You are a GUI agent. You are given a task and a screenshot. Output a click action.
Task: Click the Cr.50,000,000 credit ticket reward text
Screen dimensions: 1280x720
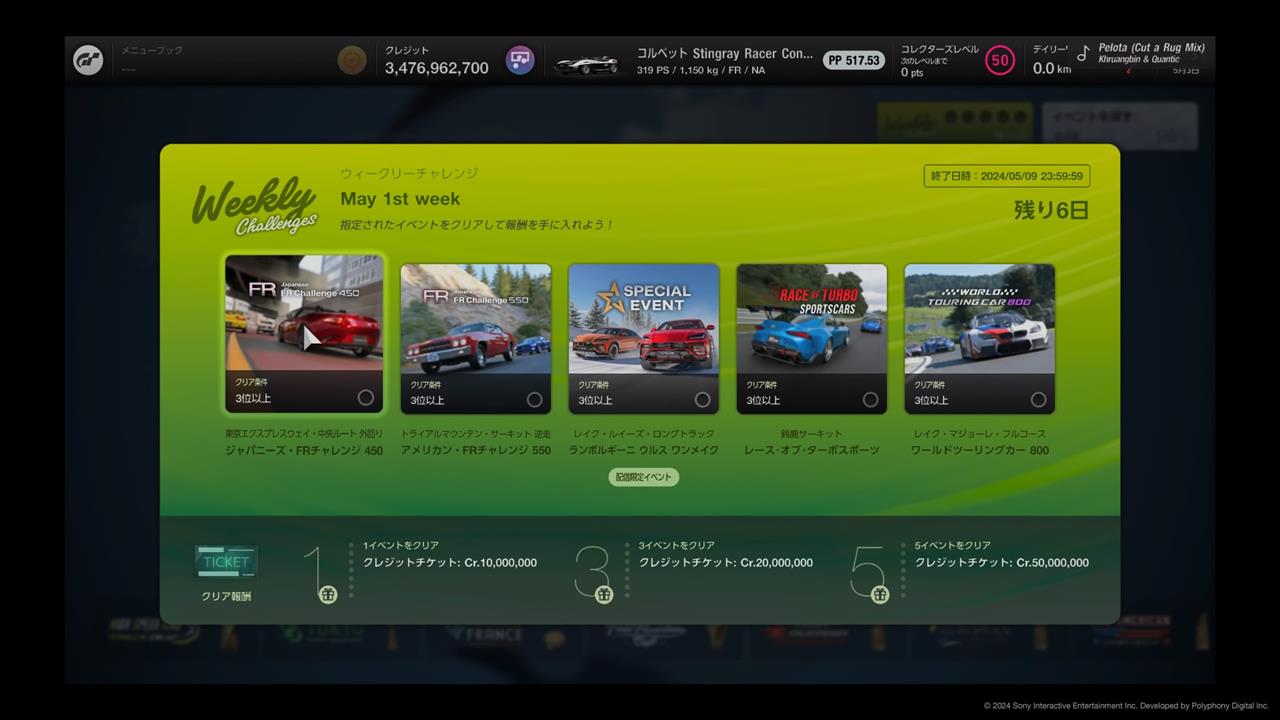(x=1002, y=563)
